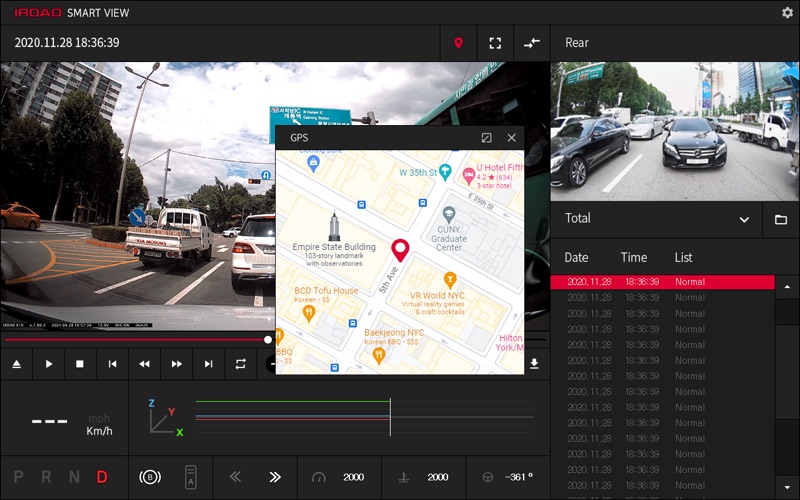Click the steering angle value -361°
Viewport: 800px width, 500px height.
pyautogui.click(x=518, y=477)
